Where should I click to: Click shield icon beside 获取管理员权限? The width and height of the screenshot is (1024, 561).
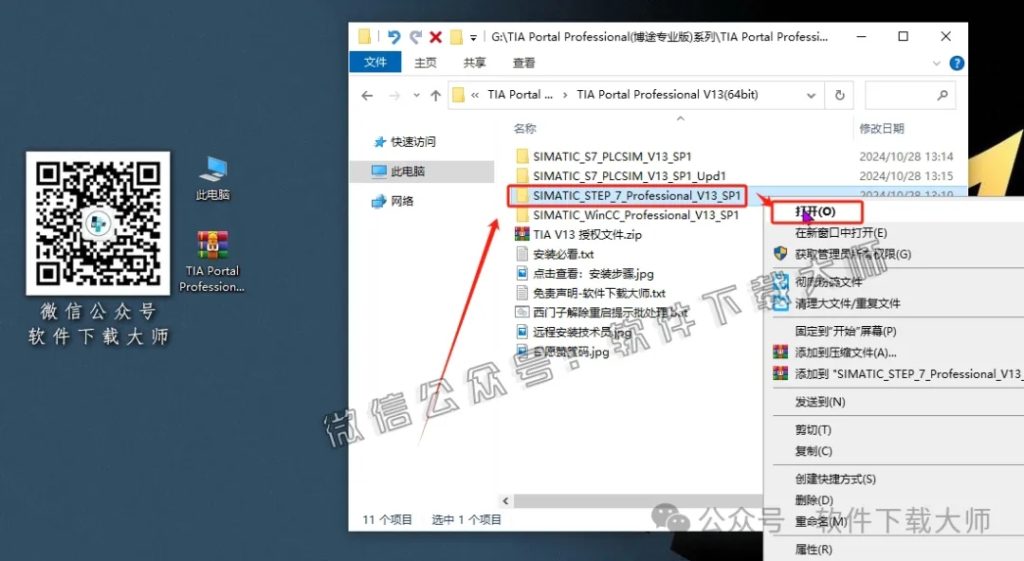pyautogui.click(x=780, y=254)
